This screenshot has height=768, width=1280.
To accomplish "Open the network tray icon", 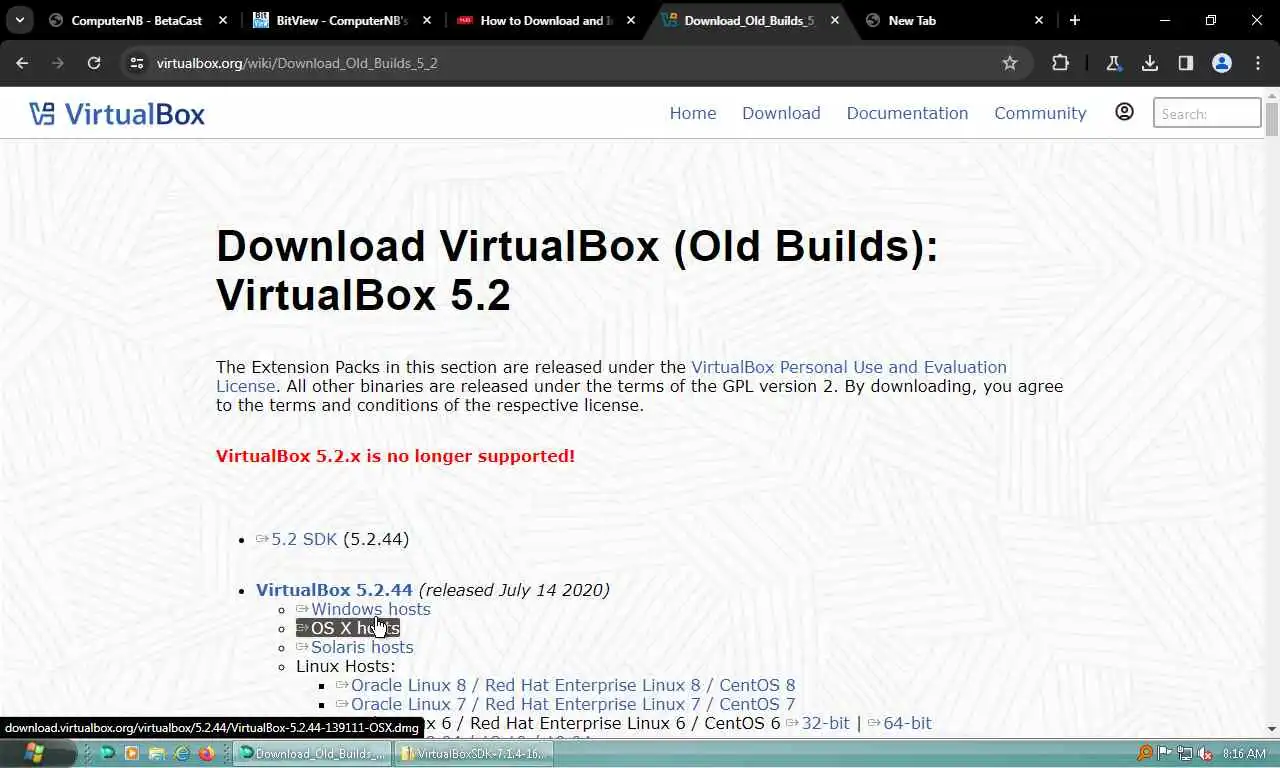I will (x=1185, y=753).
